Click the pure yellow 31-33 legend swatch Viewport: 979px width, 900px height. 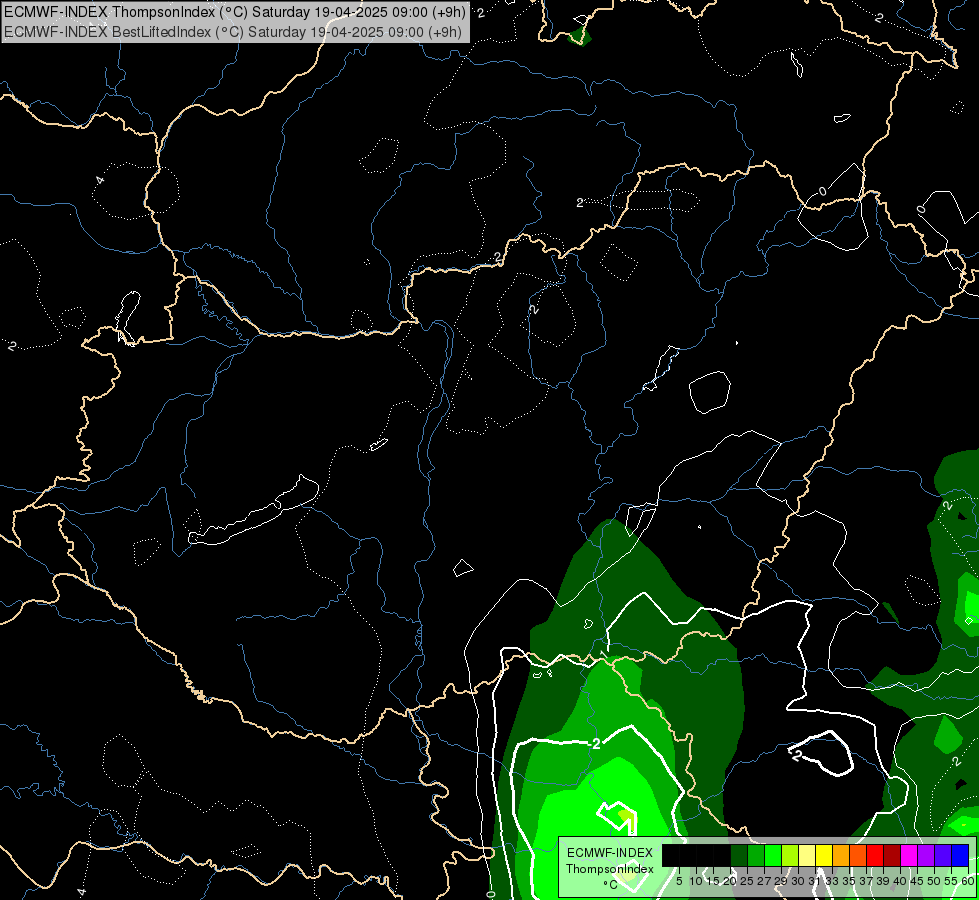point(824,855)
